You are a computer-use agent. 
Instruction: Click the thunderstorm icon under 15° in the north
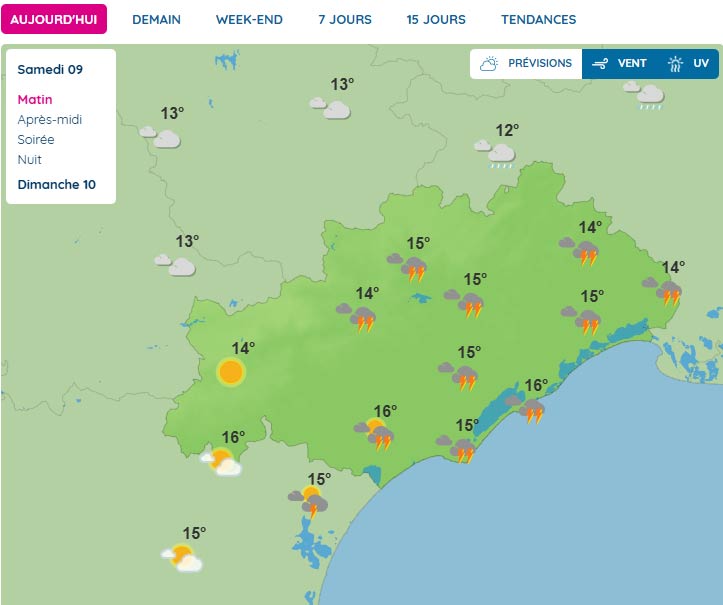pyautogui.click(x=407, y=267)
